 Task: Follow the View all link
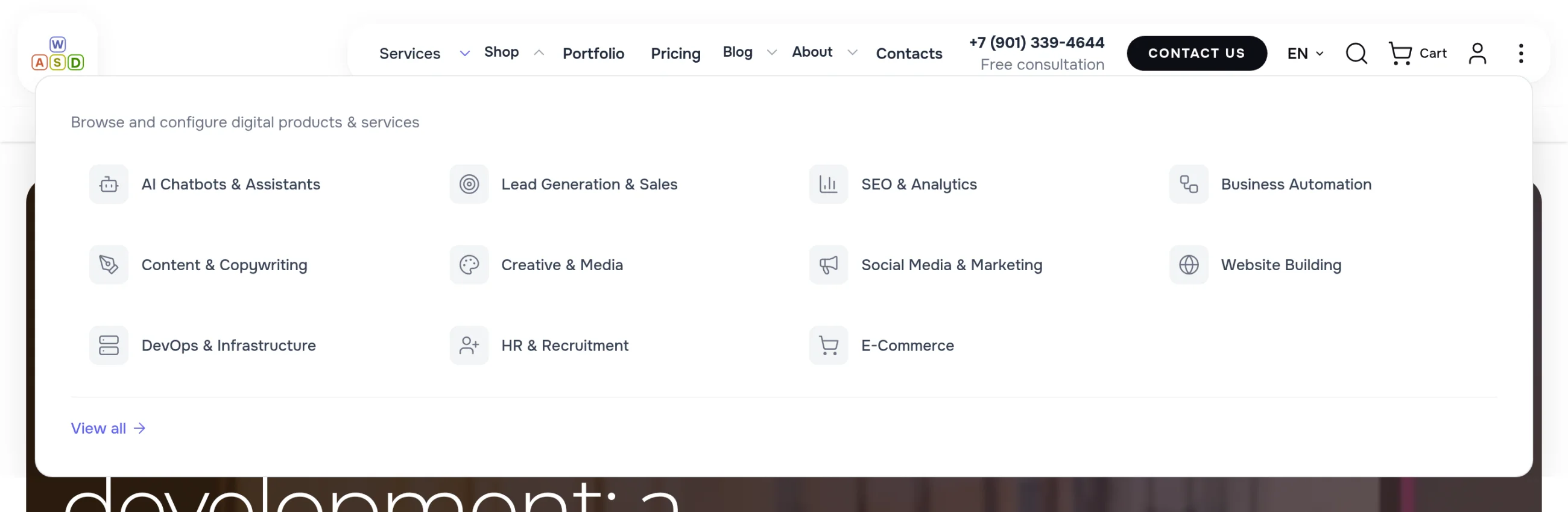point(109,429)
